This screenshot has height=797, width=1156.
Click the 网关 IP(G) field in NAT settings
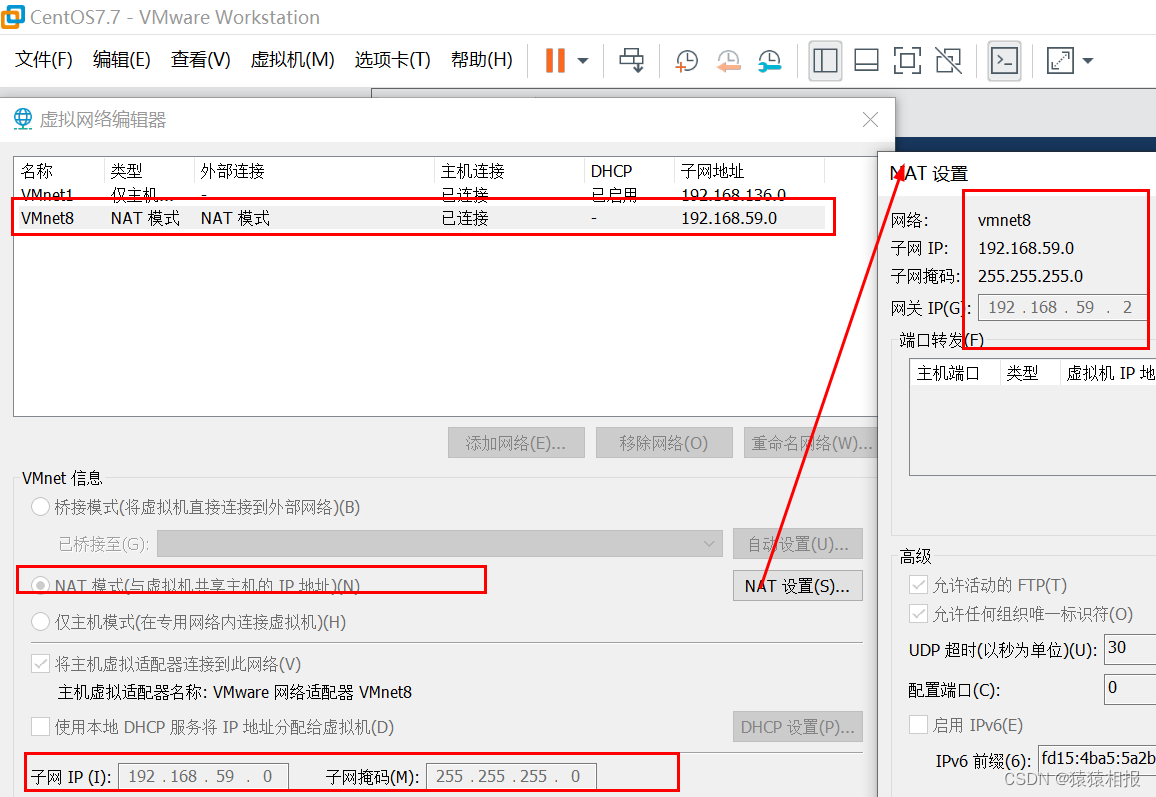1062,307
